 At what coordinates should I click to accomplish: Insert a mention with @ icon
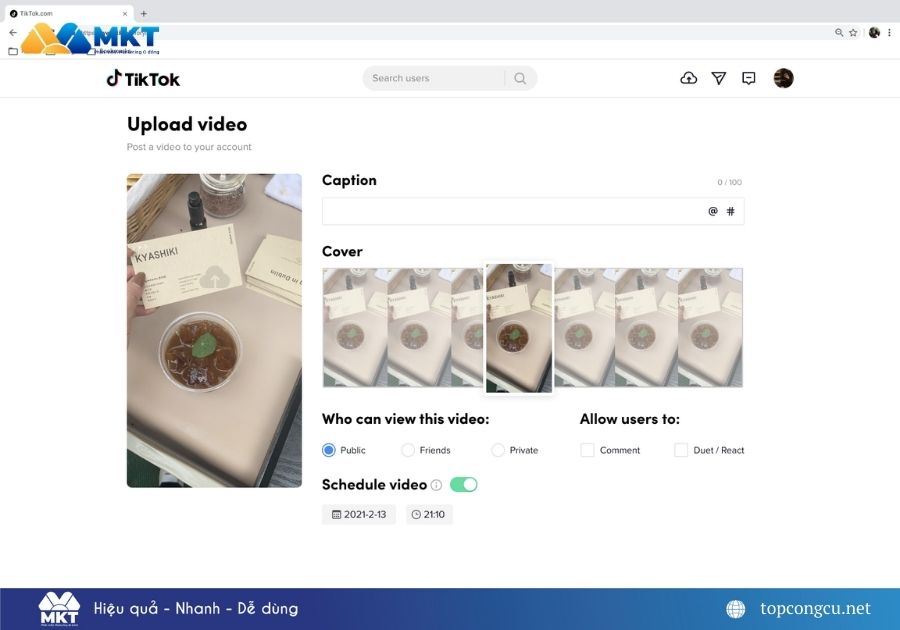pyautogui.click(x=713, y=211)
